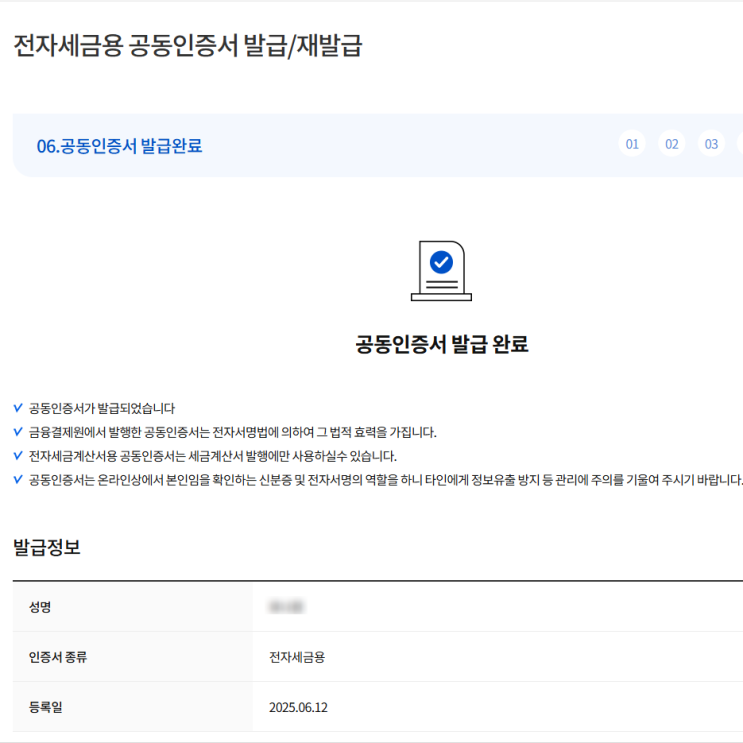The height and width of the screenshot is (743, 743).
Task: Click the 인증서 종류 row label
Action: 58,657
